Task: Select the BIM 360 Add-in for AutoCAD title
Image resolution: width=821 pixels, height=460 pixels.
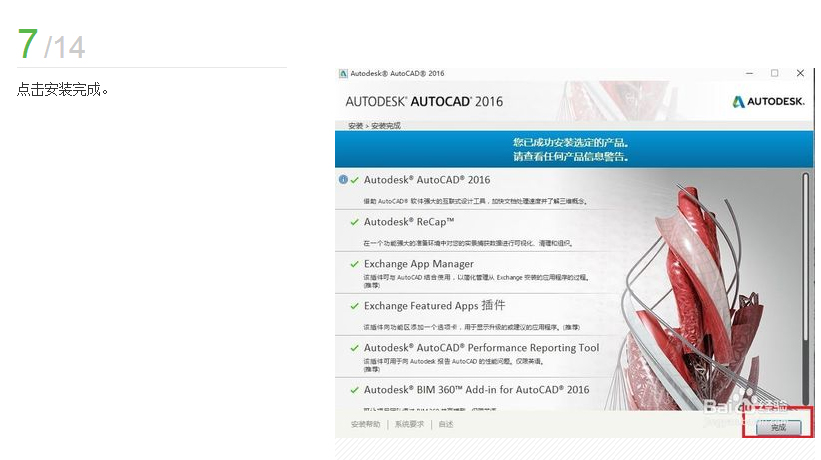Action: (x=476, y=390)
